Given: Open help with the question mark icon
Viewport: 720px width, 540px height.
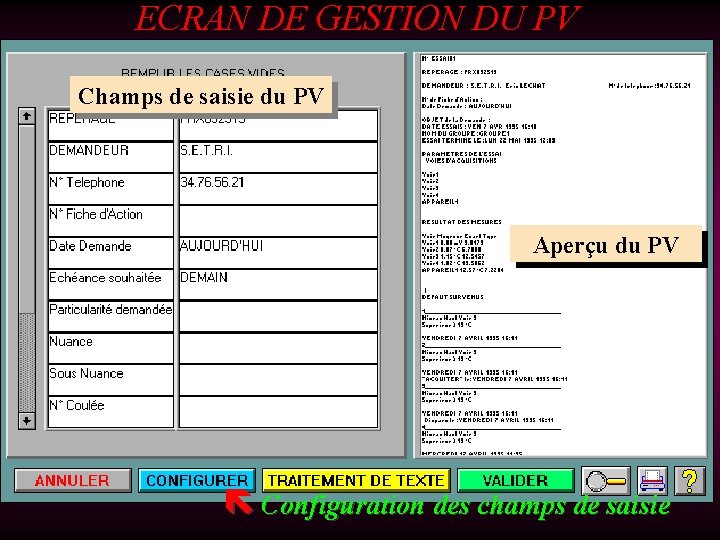Looking at the screenshot, I should (690, 480).
